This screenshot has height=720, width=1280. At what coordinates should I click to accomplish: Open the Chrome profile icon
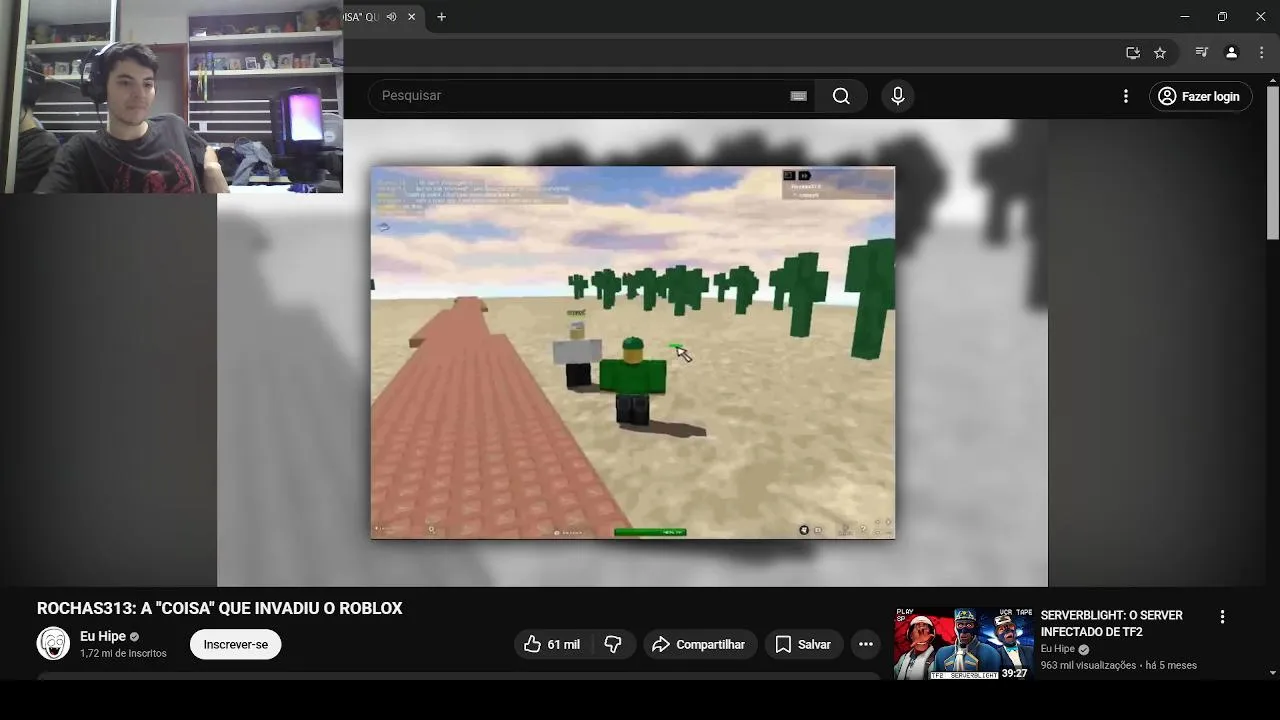pos(1232,53)
